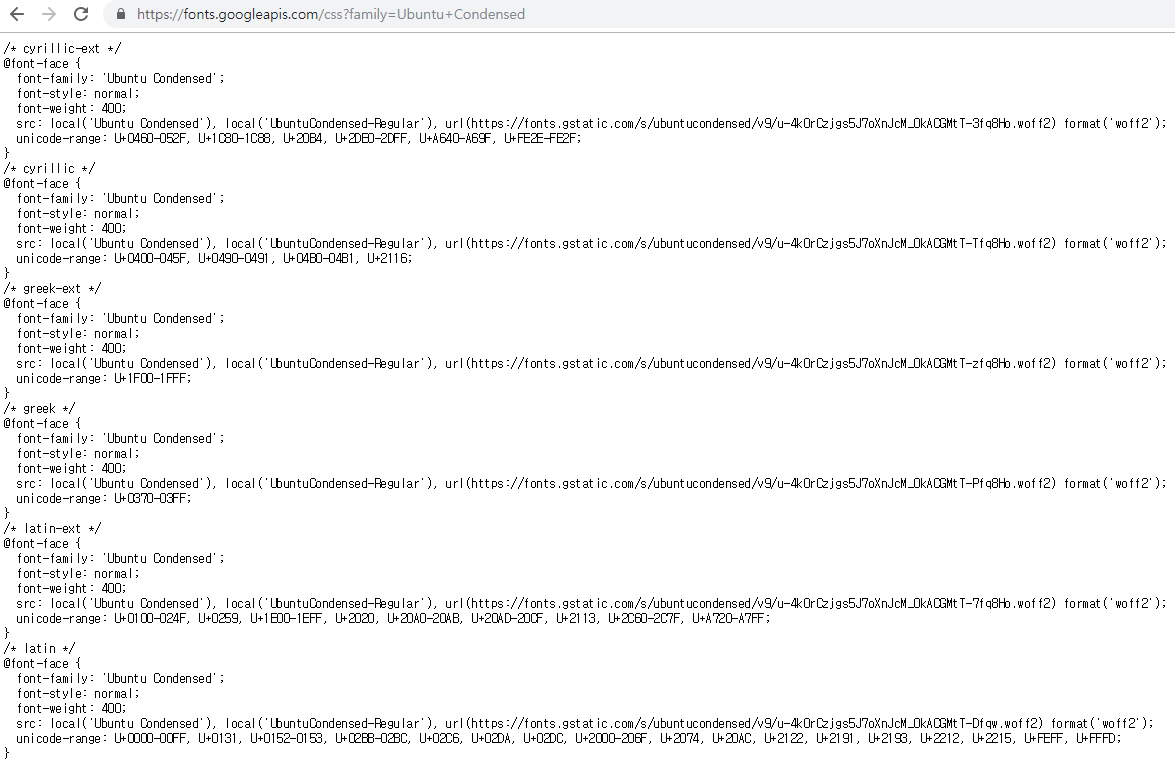Click src line with URL ending T-zfq8Ho.woff2
Screen dimensions: 1175x770
(591, 363)
